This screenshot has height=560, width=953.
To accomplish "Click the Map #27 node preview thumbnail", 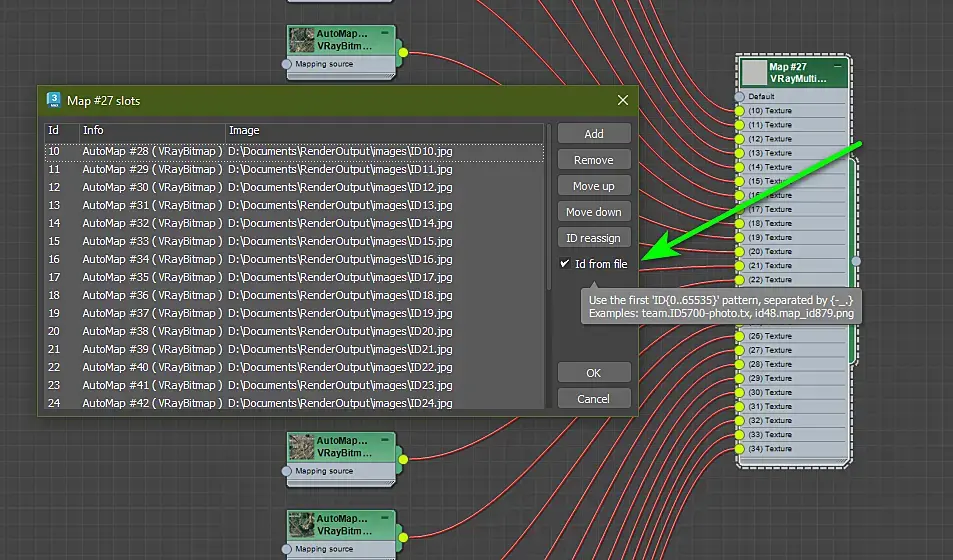I will tap(754, 73).
